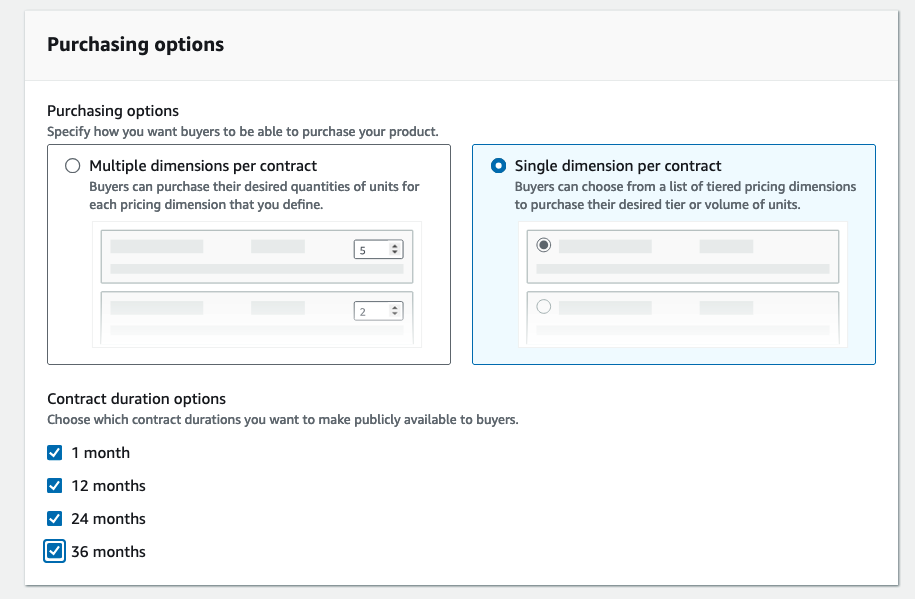
Task: Click the Multiple dimensions card description text
Action: click(254, 195)
